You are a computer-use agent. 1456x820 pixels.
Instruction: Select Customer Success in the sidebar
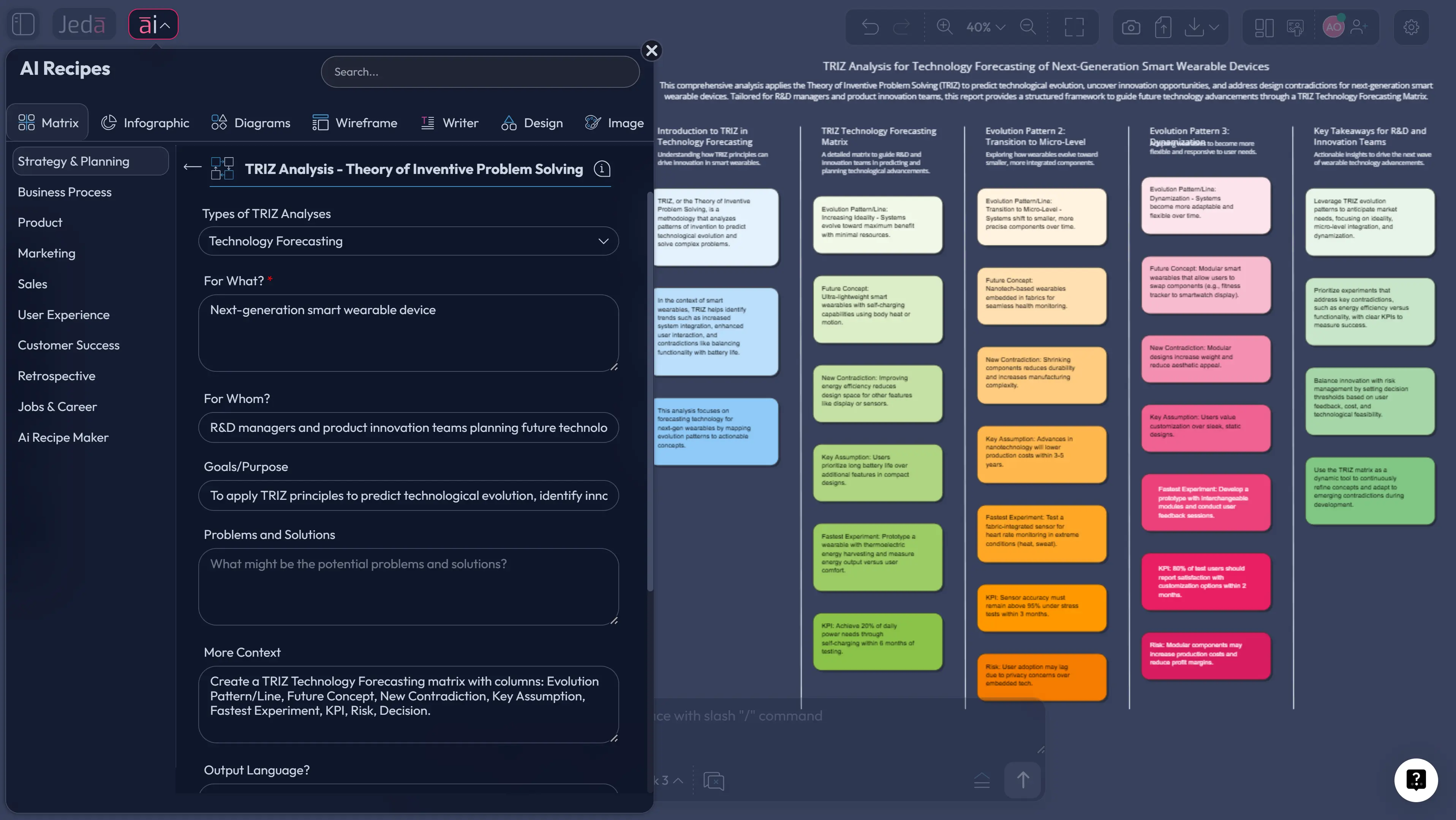coord(68,345)
